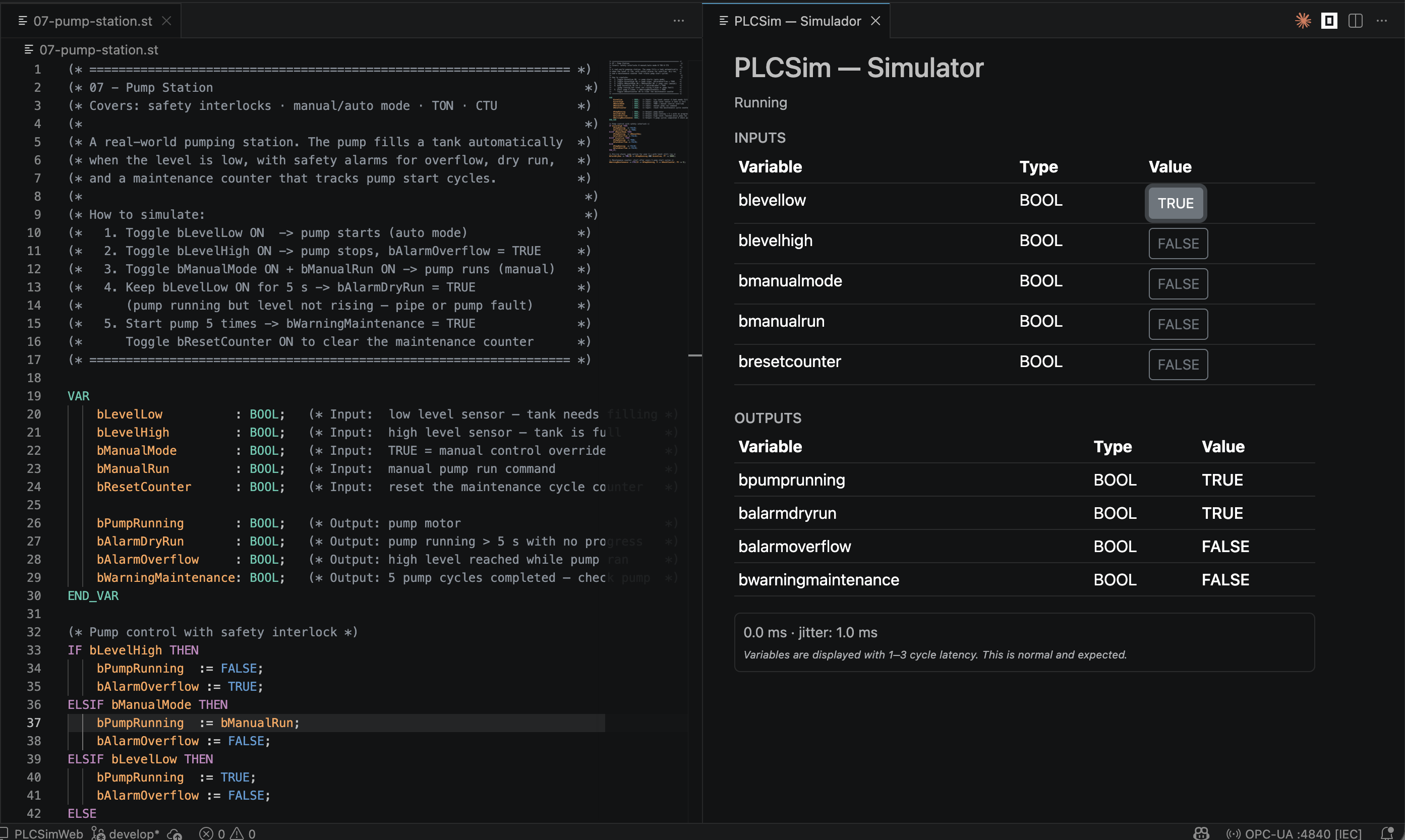
Task: Click the Copilot status bar icon
Action: tap(1201, 833)
